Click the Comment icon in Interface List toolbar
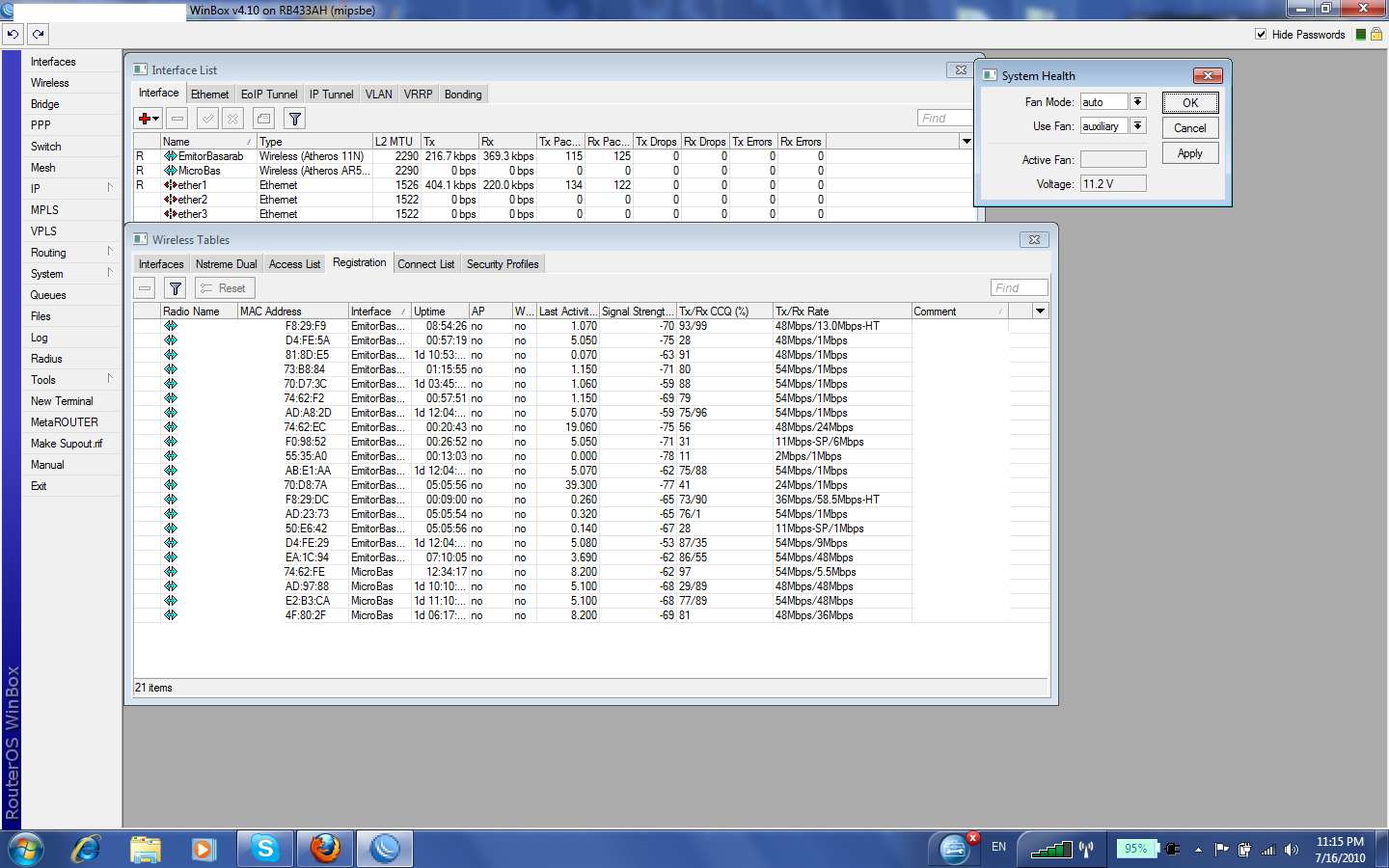Image resolution: width=1389 pixels, height=868 pixels. click(263, 119)
